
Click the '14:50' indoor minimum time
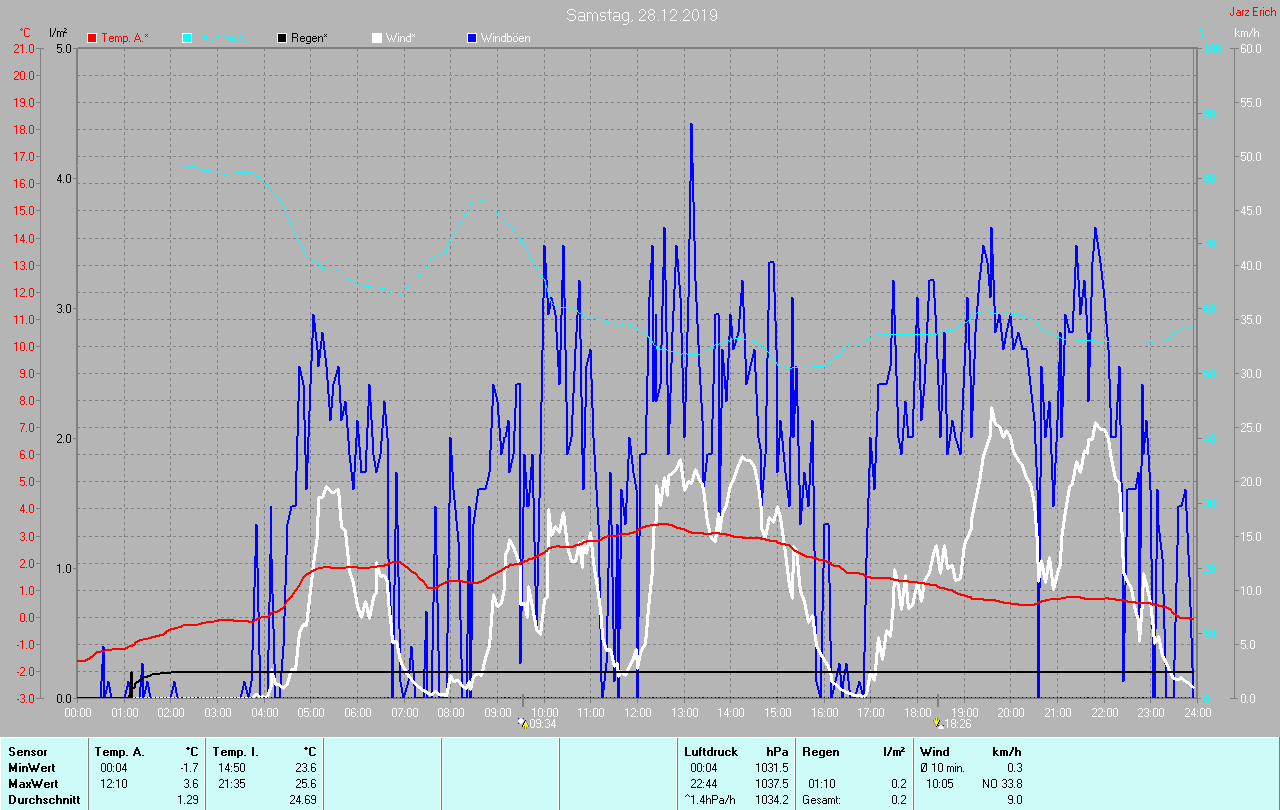click(232, 767)
